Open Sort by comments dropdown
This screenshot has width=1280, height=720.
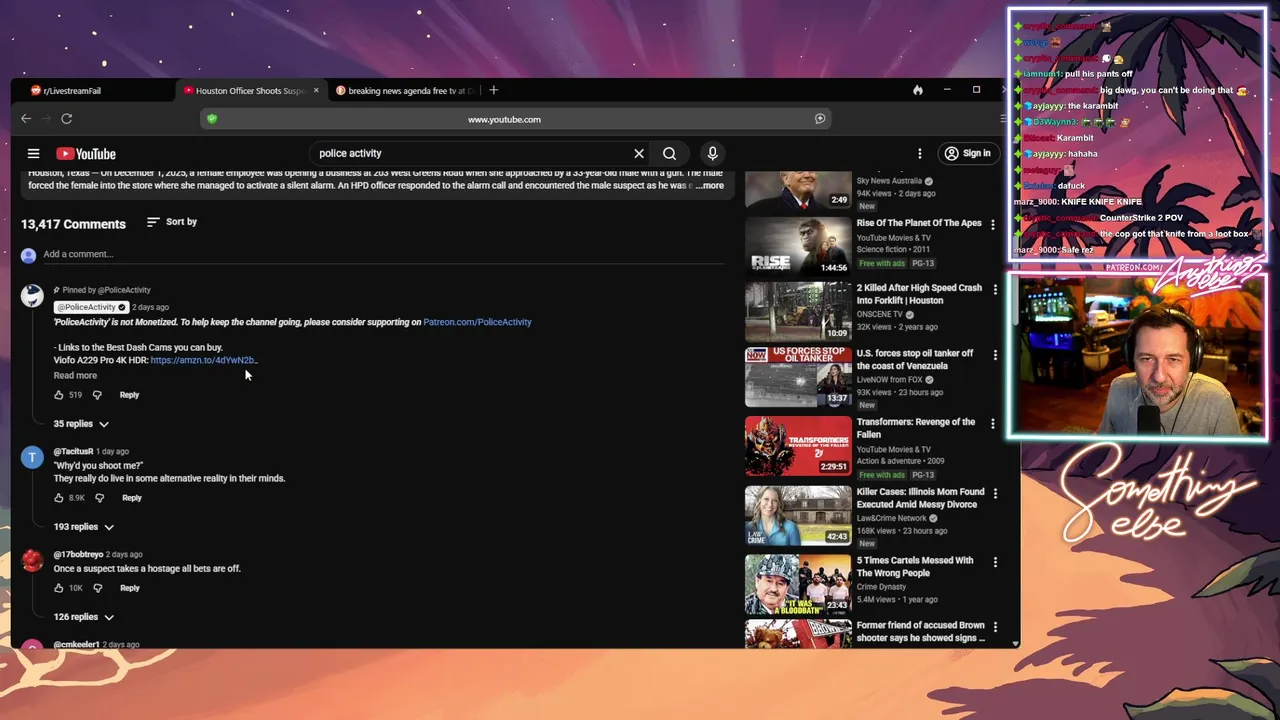[x=172, y=222]
